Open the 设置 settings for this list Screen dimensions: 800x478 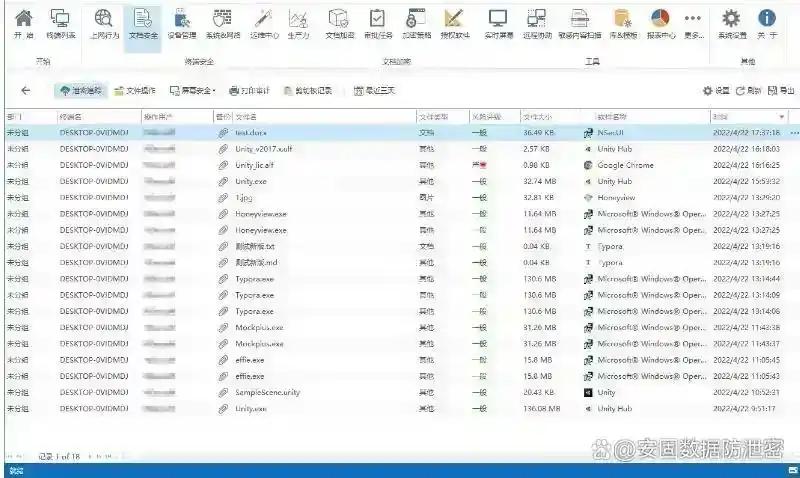coord(716,91)
